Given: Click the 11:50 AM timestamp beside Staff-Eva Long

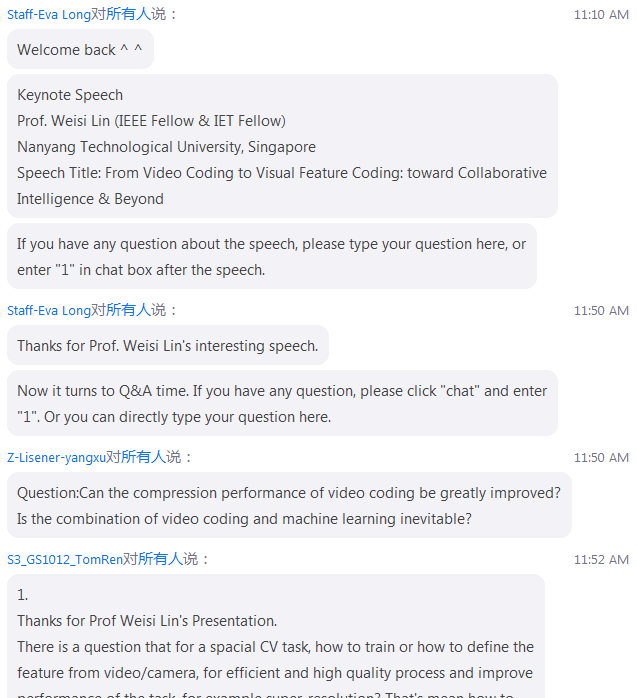Looking at the screenshot, I should (601, 311).
